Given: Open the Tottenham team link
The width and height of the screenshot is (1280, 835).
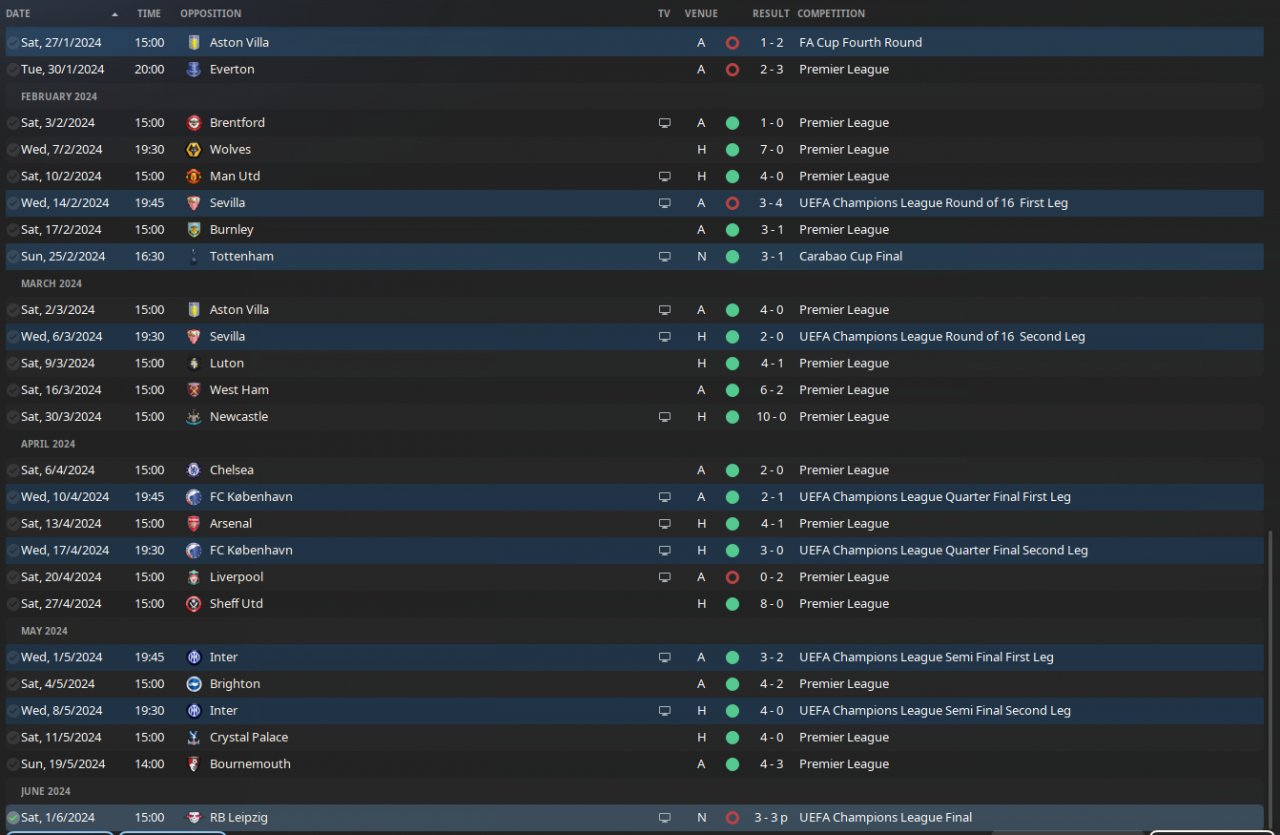Looking at the screenshot, I should point(241,257).
